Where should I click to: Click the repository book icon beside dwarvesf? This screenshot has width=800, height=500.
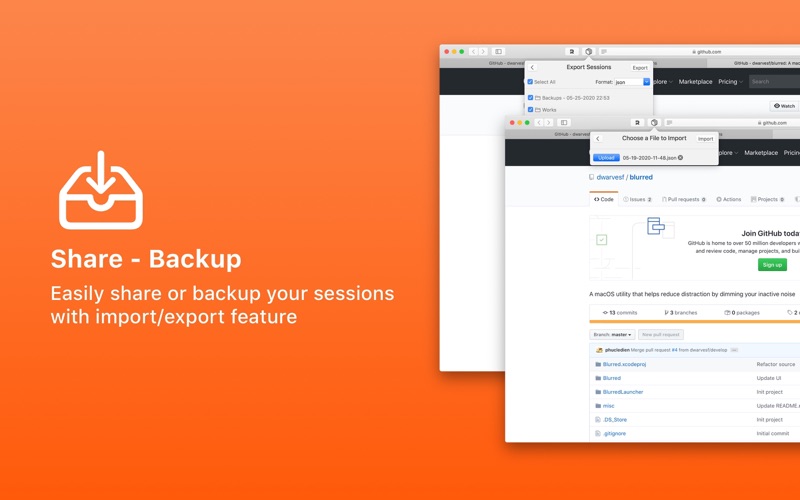coord(591,177)
